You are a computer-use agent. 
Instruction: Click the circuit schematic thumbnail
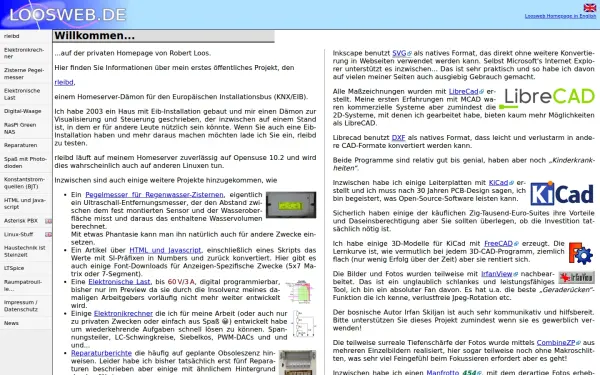point(304,324)
